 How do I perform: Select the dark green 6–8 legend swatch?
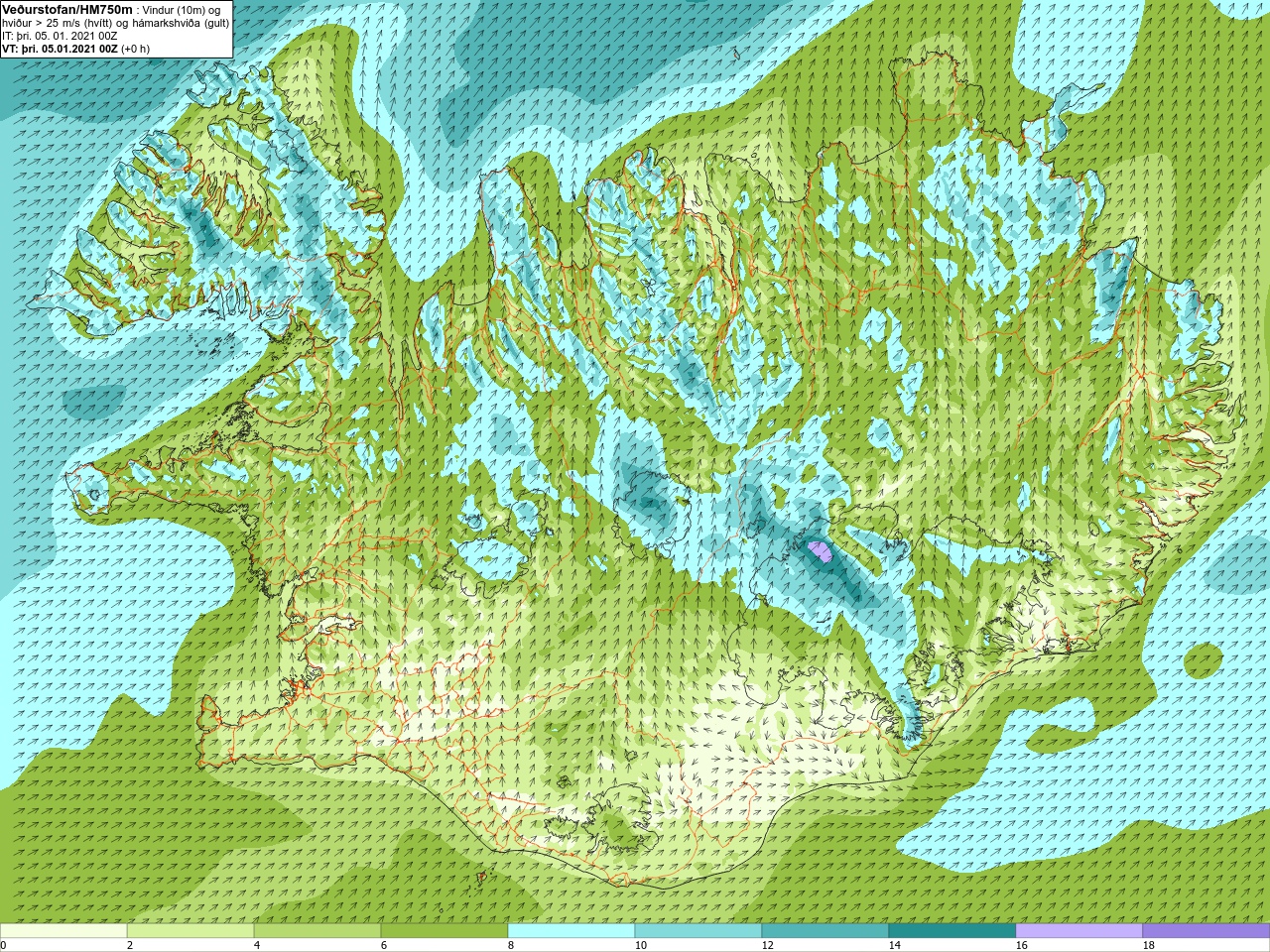tap(444, 931)
